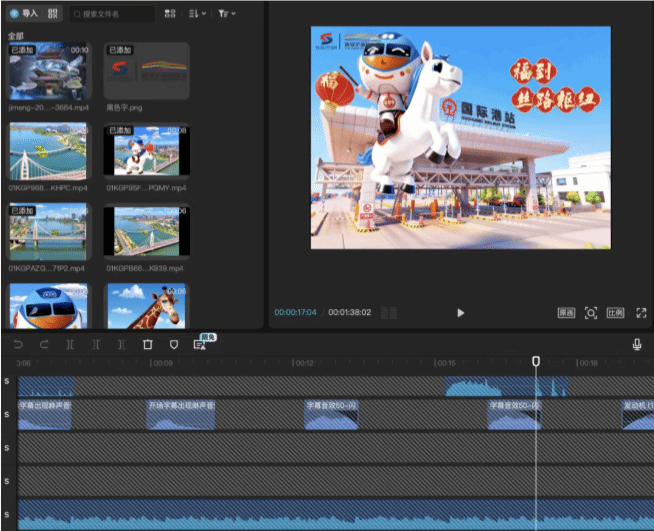Select the 黑色字.png logo thumbnail
The image size is (654, 531).
point(146,71)
